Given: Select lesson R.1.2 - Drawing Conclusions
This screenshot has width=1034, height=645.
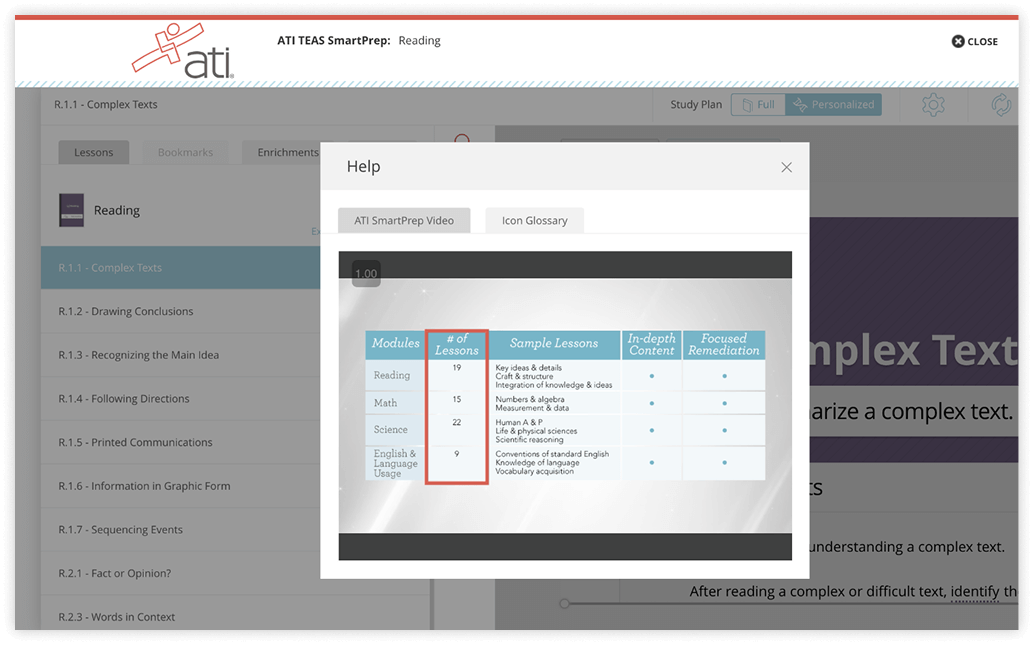Looking at the screenshot, I should (x=126, y=311).
